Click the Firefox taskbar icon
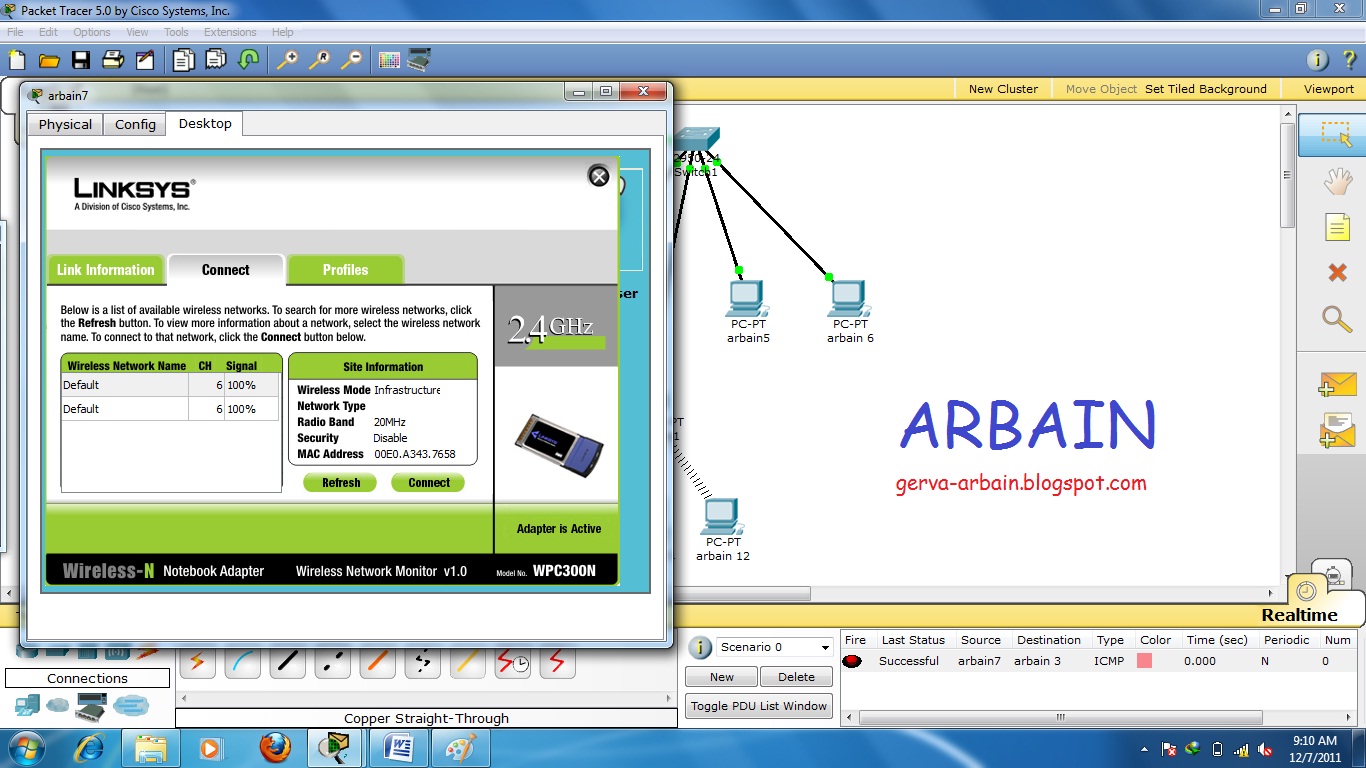The height and width of the screenshot is (768, 1366). tap(275, 748)
